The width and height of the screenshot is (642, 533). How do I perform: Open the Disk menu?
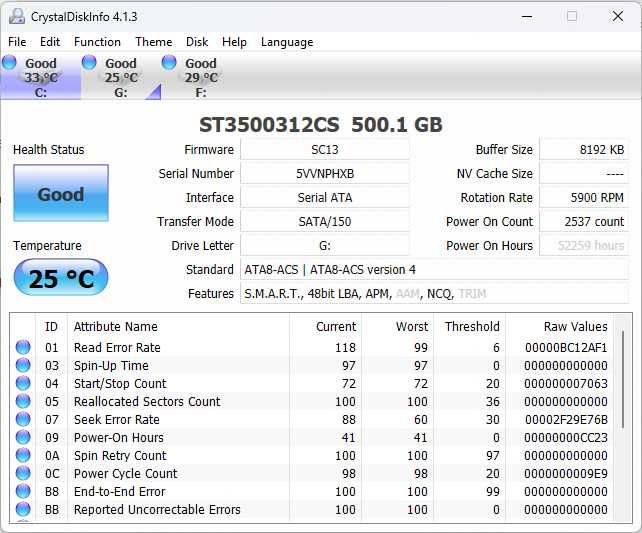(x=197, y=42)
